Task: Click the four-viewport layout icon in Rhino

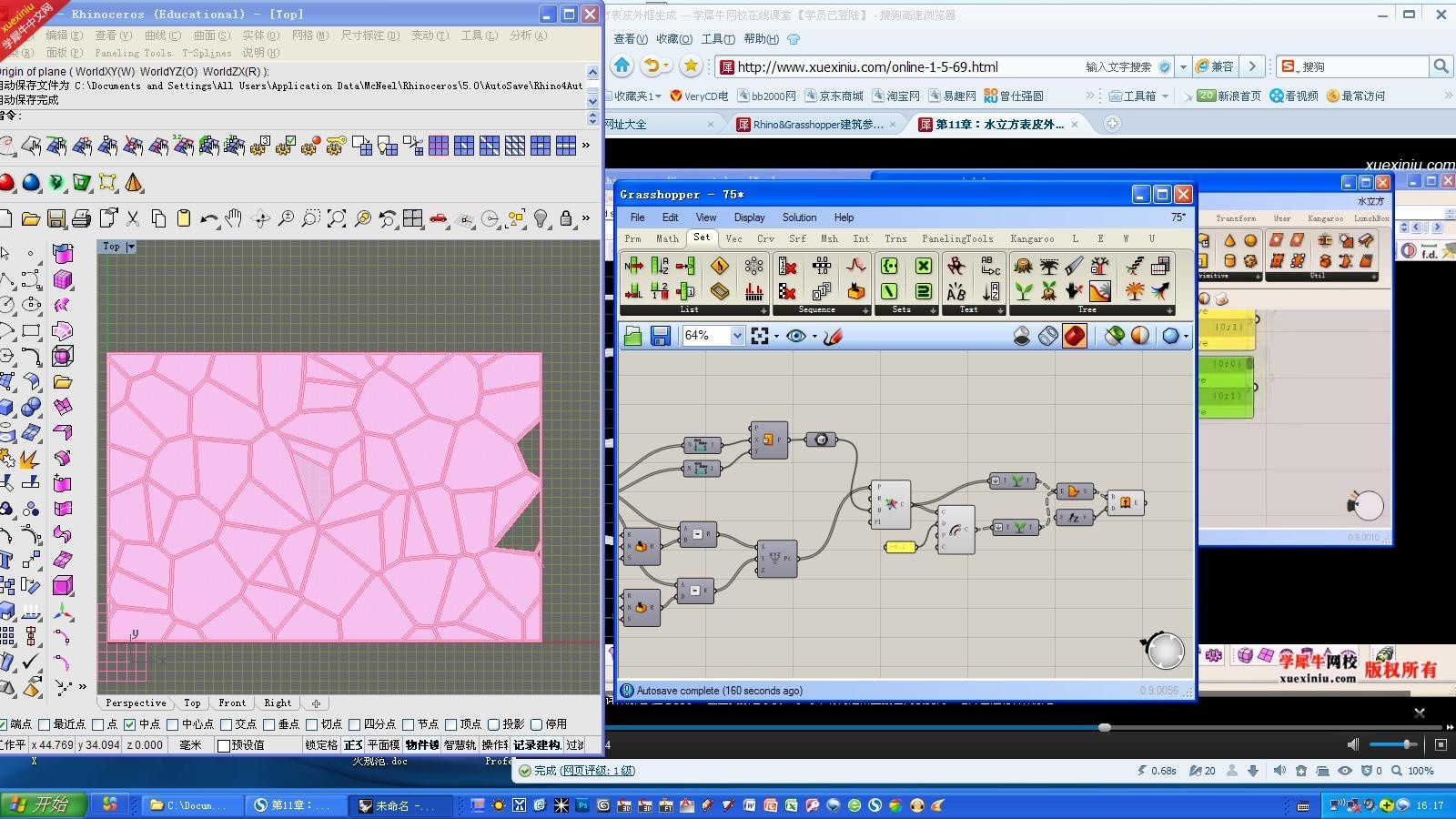Action: coord(413,218)
